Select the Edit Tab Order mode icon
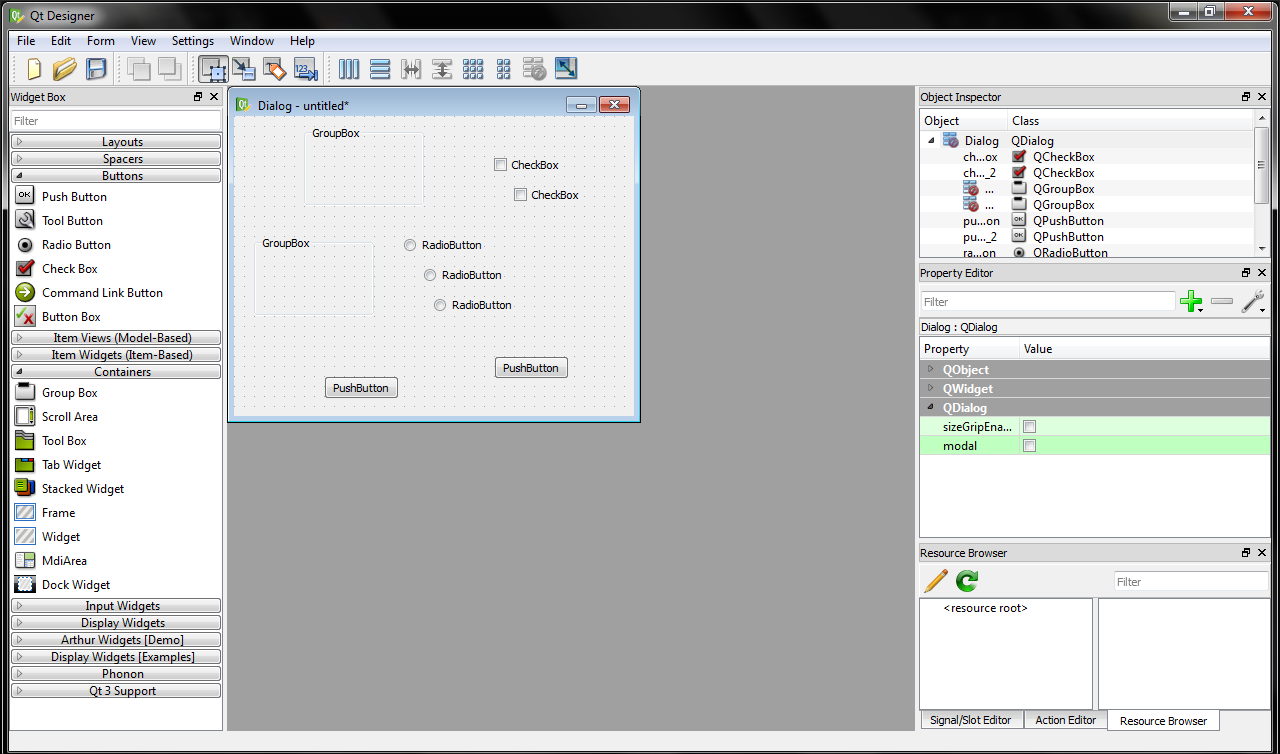The image size is (1280, 754). click(305, 69)
